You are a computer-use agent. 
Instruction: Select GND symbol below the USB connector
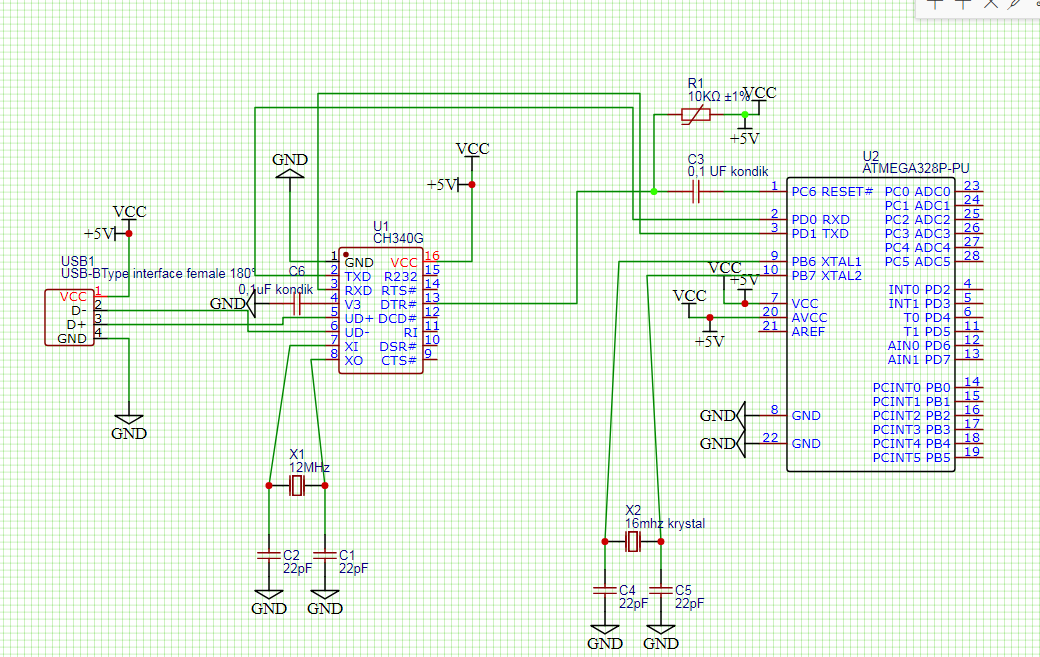pyautogui.click(x=129, y=423)
